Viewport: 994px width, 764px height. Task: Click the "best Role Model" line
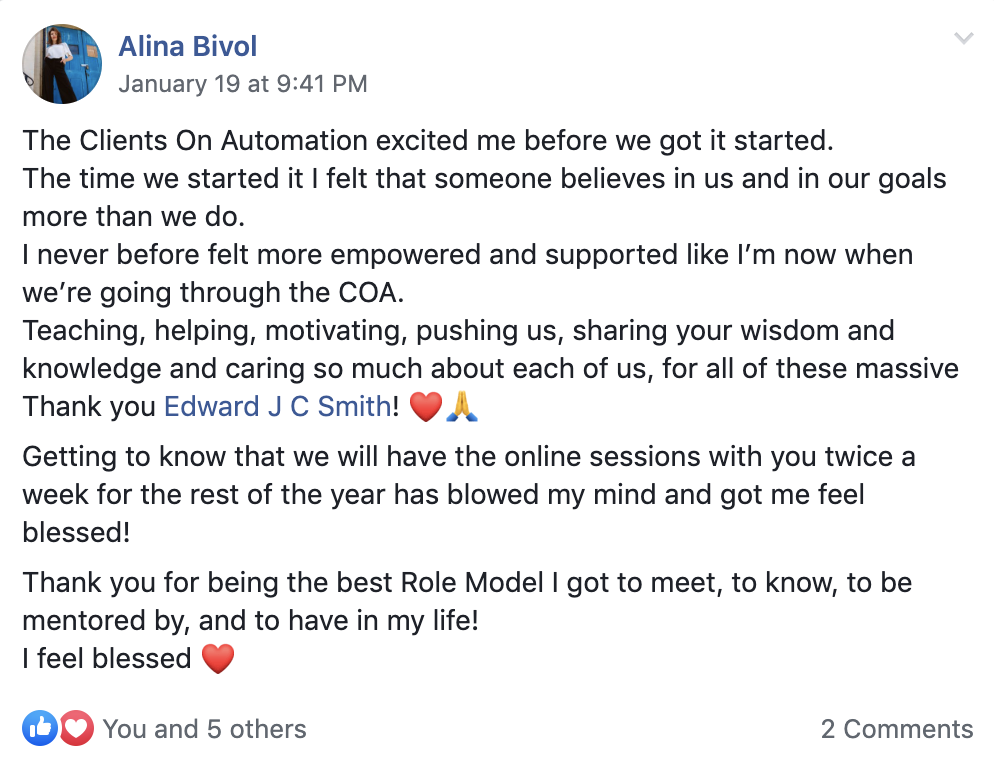pyautogui.click(x=467, y=583)
